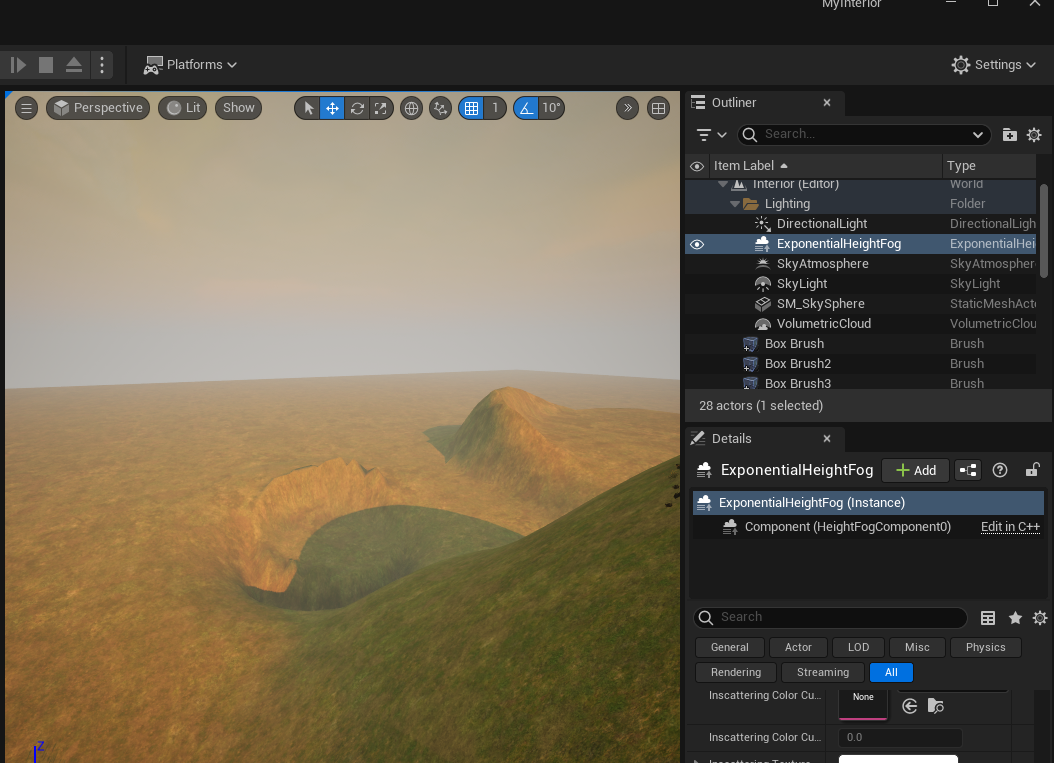The image size is (1054, 763).
Task: Open the Details help question-mark icon
Action: [x=1000, y=471]
